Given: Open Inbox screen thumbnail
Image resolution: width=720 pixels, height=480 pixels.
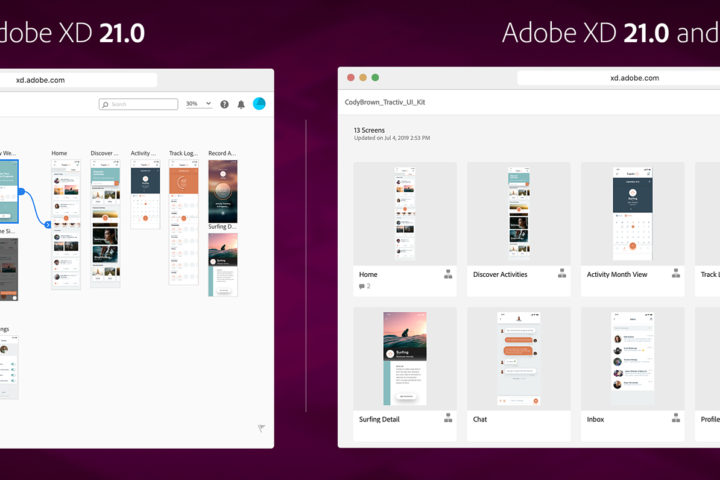Looking at the screenshot, I should pyautogui.click(x=633, y=359).
